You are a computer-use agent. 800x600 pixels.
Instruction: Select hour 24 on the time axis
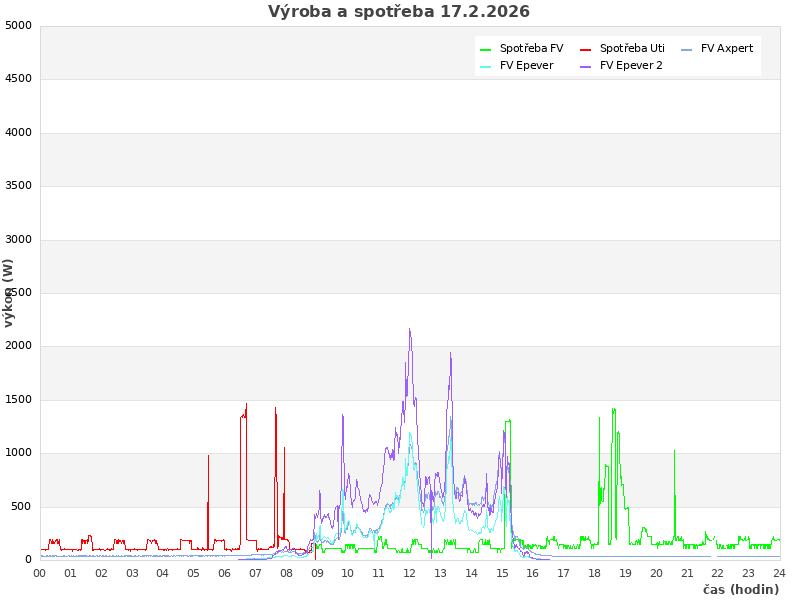point(779,573)
